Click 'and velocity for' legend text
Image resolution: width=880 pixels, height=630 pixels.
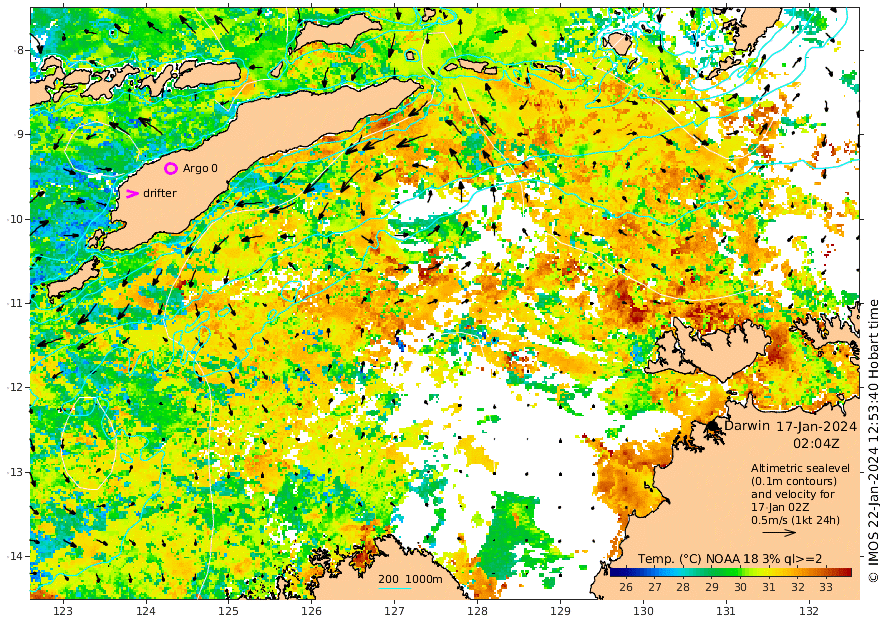click(793, 494)
